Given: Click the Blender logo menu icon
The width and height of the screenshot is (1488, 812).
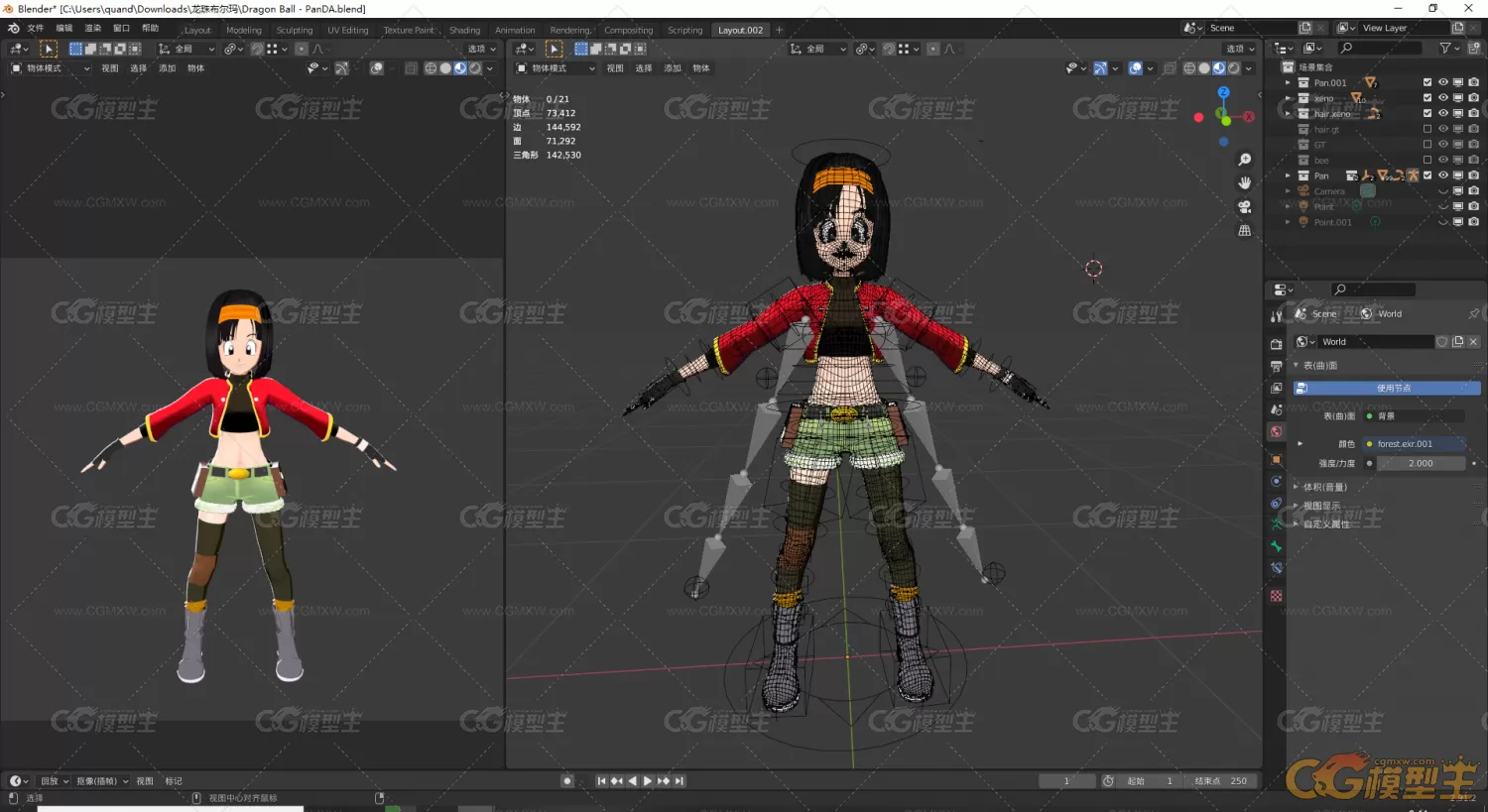Looking at the screenshot, I should [x=14, y=29].
